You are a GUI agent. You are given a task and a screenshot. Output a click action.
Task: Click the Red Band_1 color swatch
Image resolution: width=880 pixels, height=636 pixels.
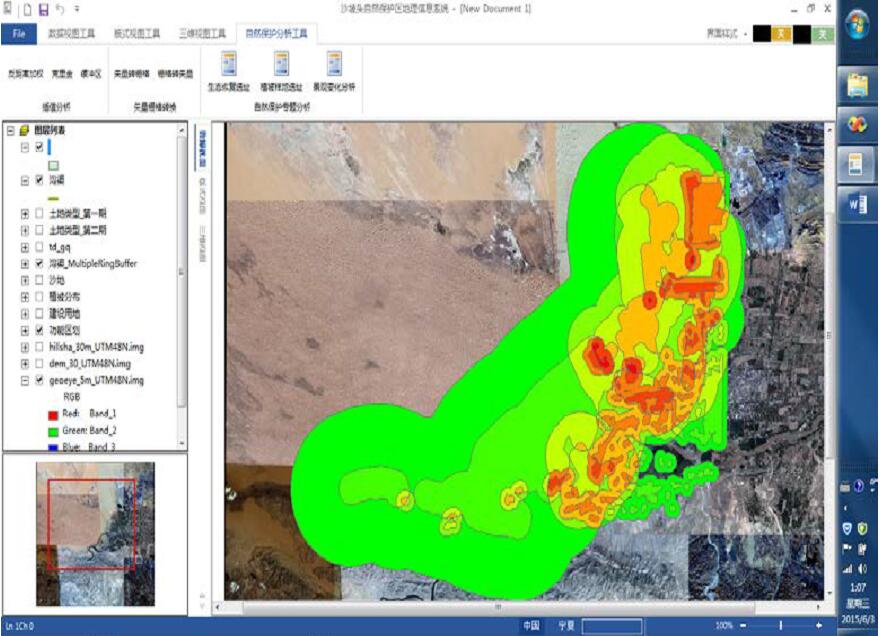click(53, 413)
